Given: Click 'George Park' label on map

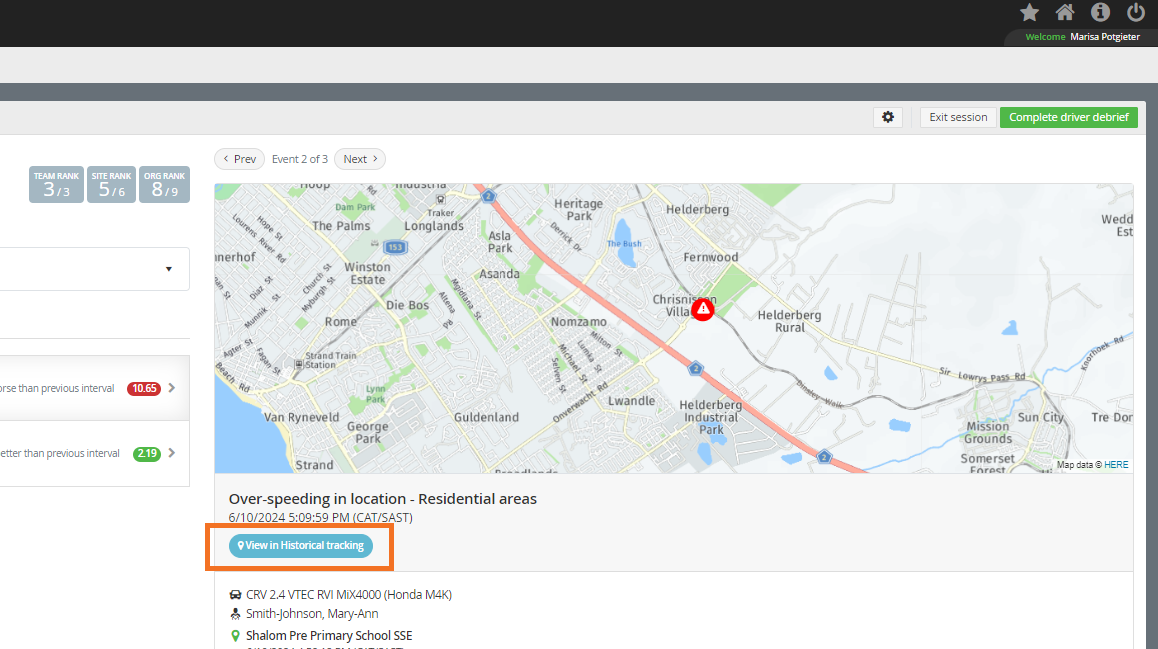Looking at the screenshot, I should [x=368, y=432].
